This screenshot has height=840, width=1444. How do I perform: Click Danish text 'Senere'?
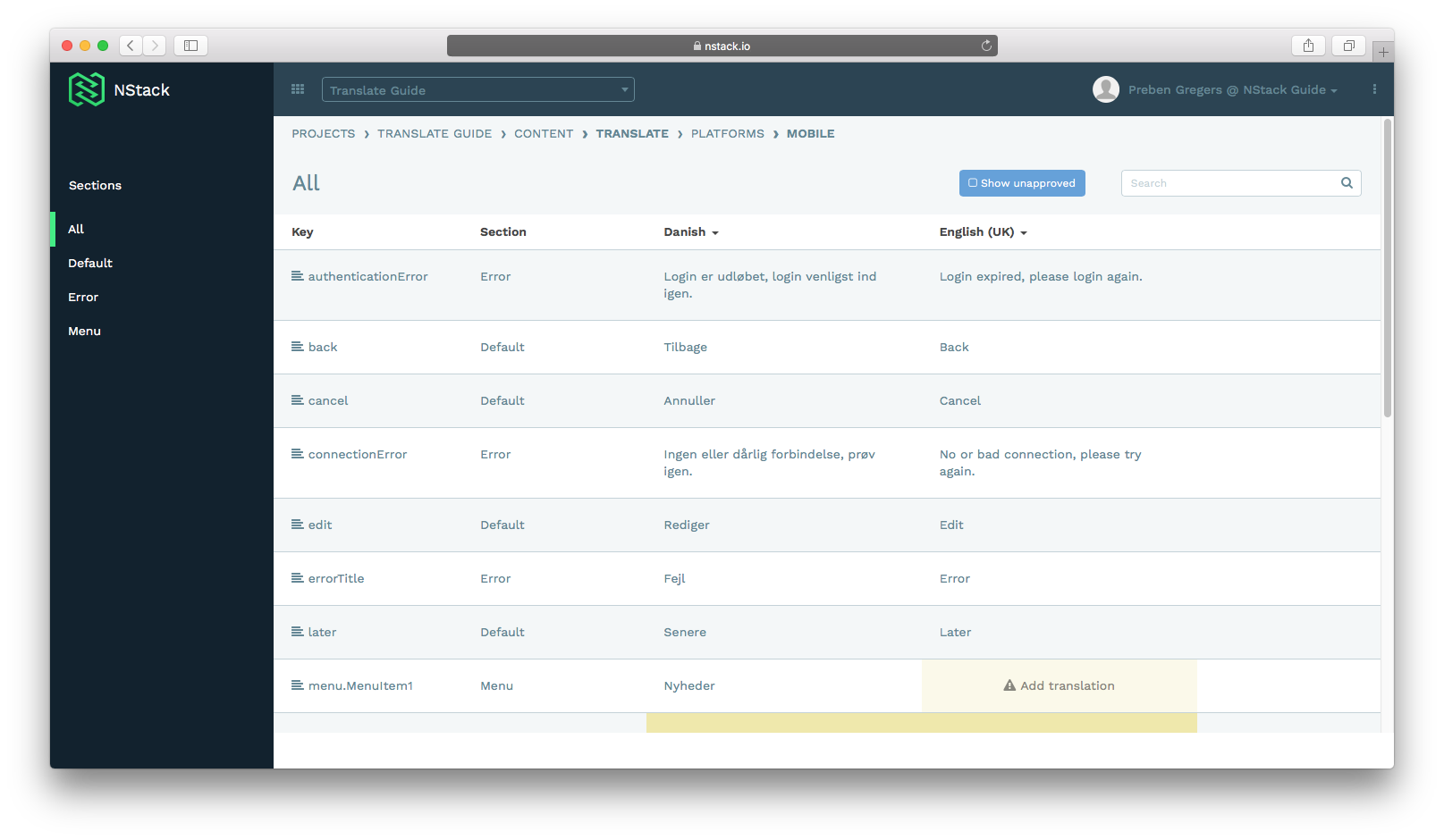pos(685,632)
